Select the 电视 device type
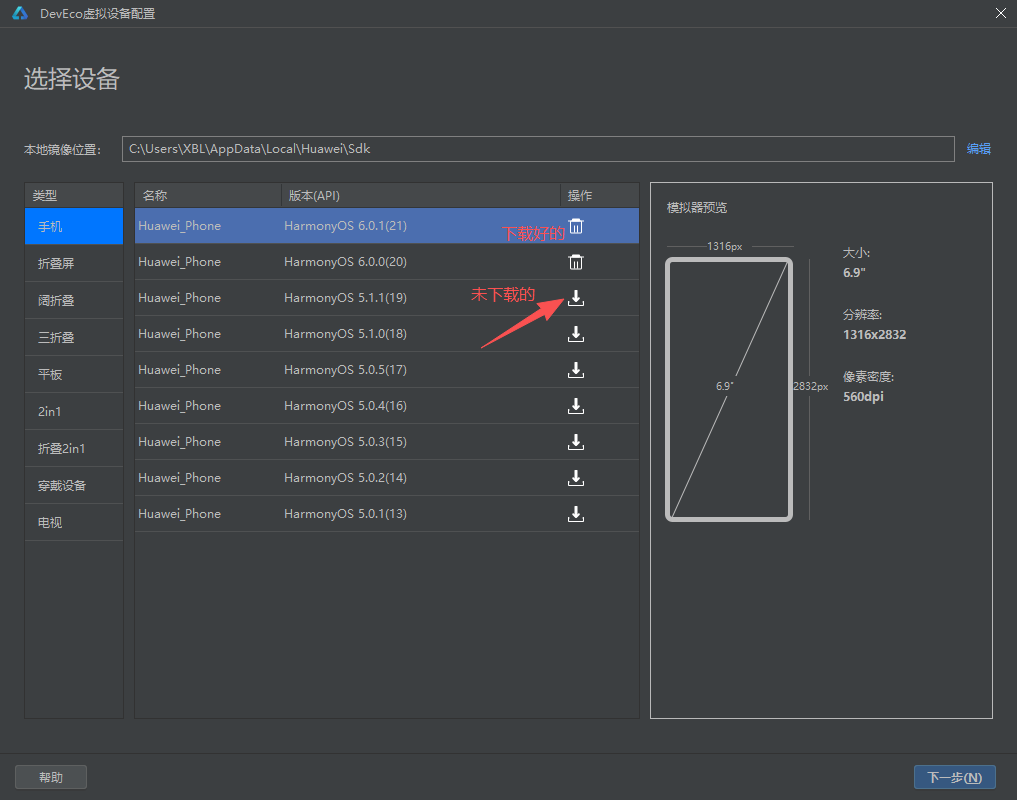1017x800 pixels. pyautogui.click(x=74, y=522)
